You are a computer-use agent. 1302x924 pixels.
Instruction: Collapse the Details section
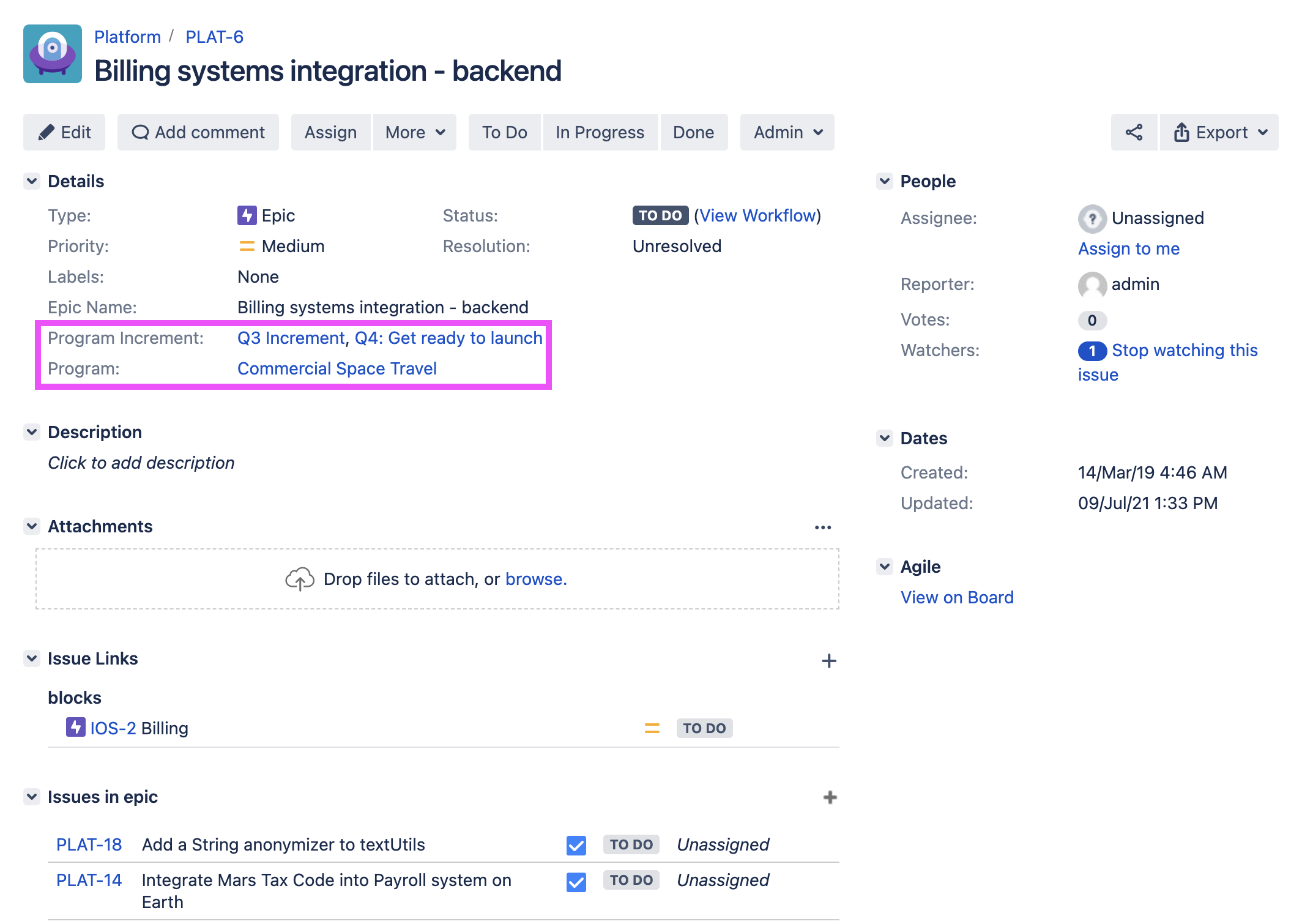32,181
